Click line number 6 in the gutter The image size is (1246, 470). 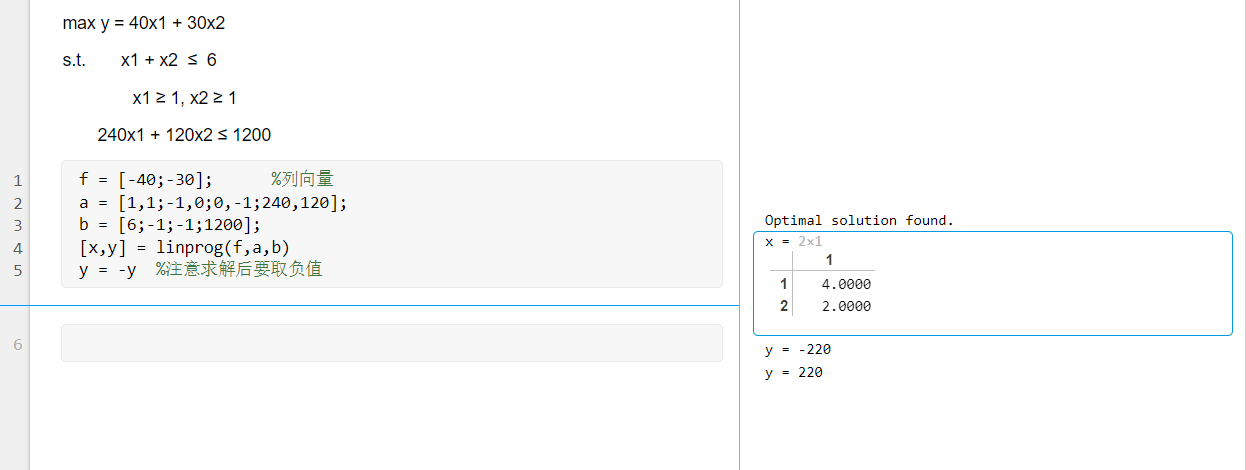coord(16,344)
